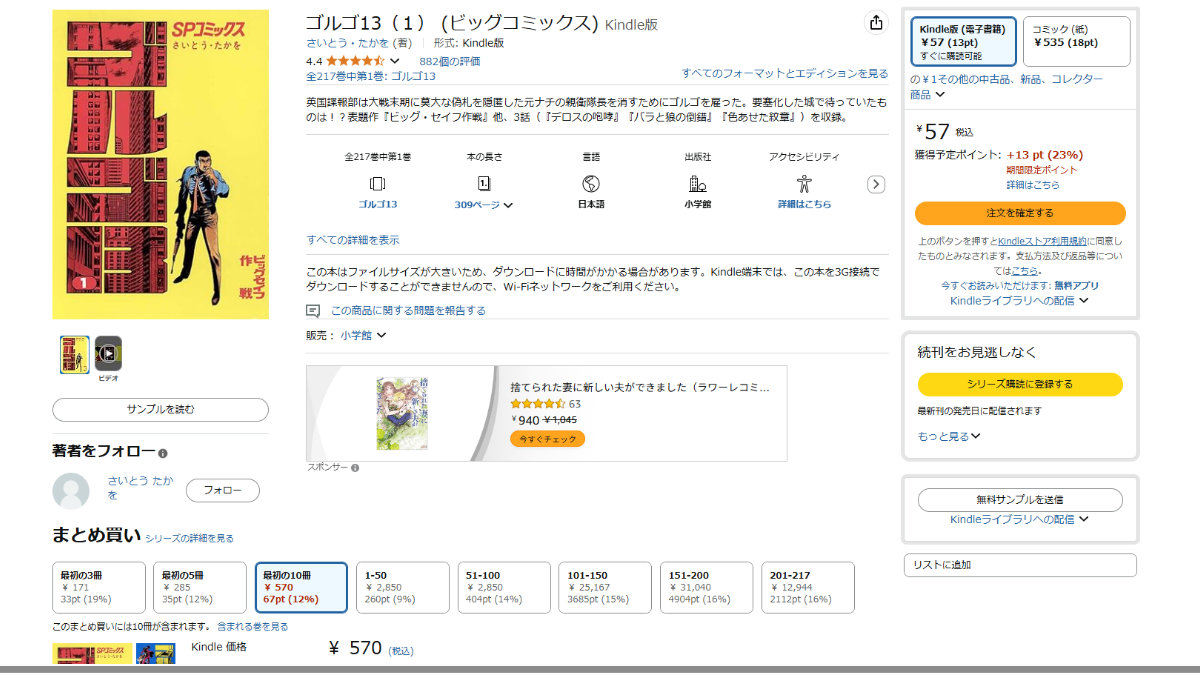Expand もっと見る in series box
The width and height of the screenshot is (1200, 675).
point(949,436)
